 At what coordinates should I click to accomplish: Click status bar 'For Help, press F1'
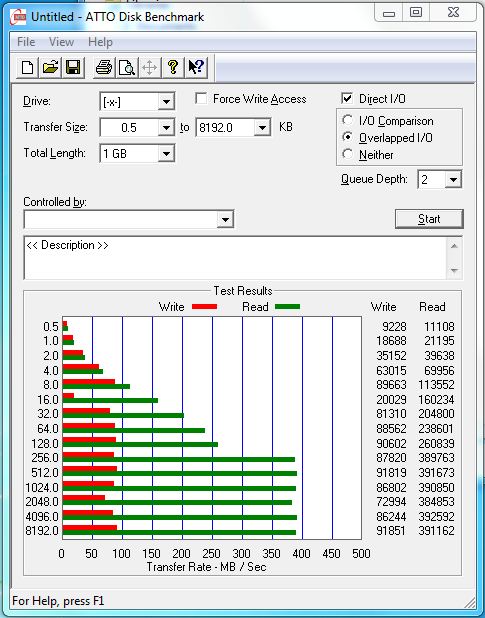pyautogui.click(x=58, y=601)
